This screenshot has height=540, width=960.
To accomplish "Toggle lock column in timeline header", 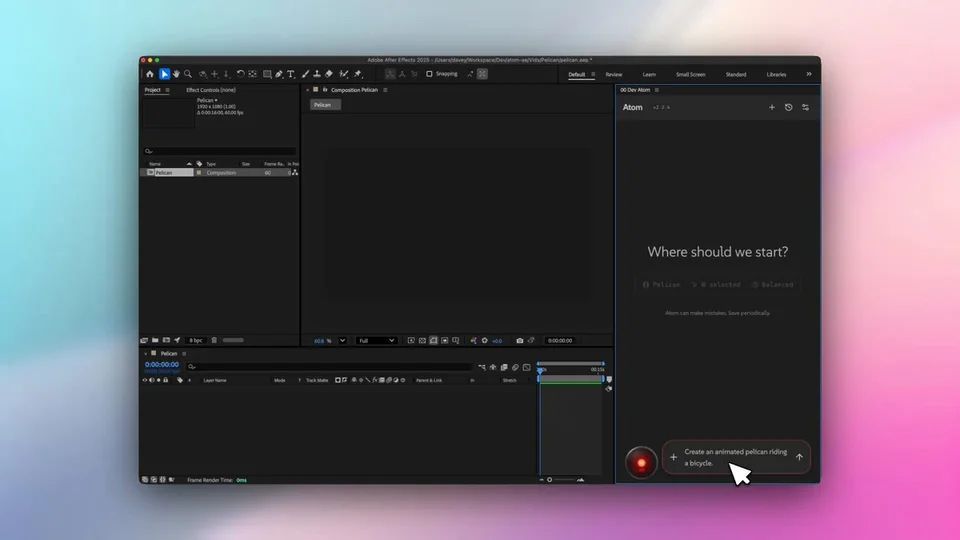I will click(165, 380).
